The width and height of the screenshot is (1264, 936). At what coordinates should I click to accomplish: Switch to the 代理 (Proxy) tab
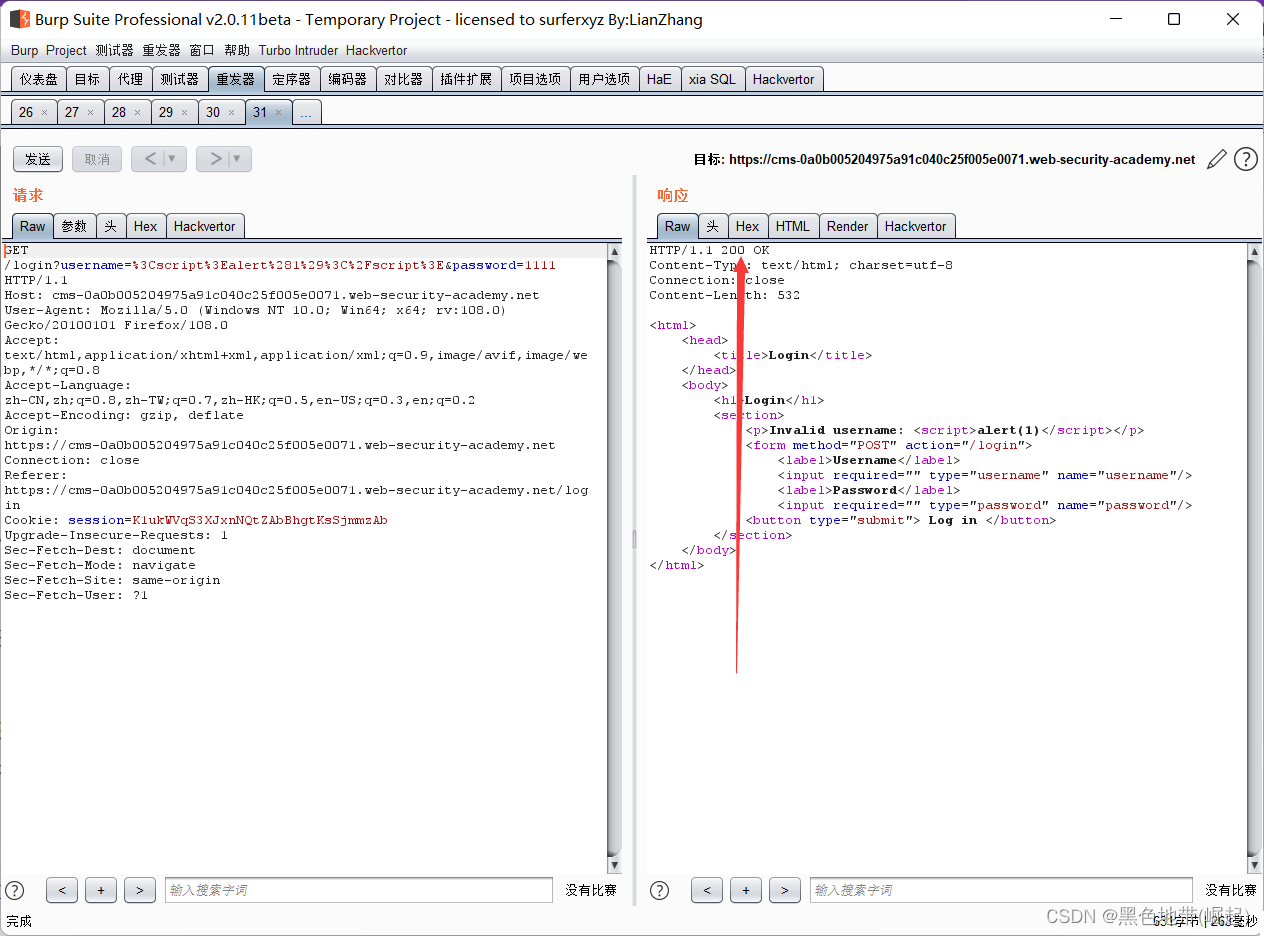point(130,79)
